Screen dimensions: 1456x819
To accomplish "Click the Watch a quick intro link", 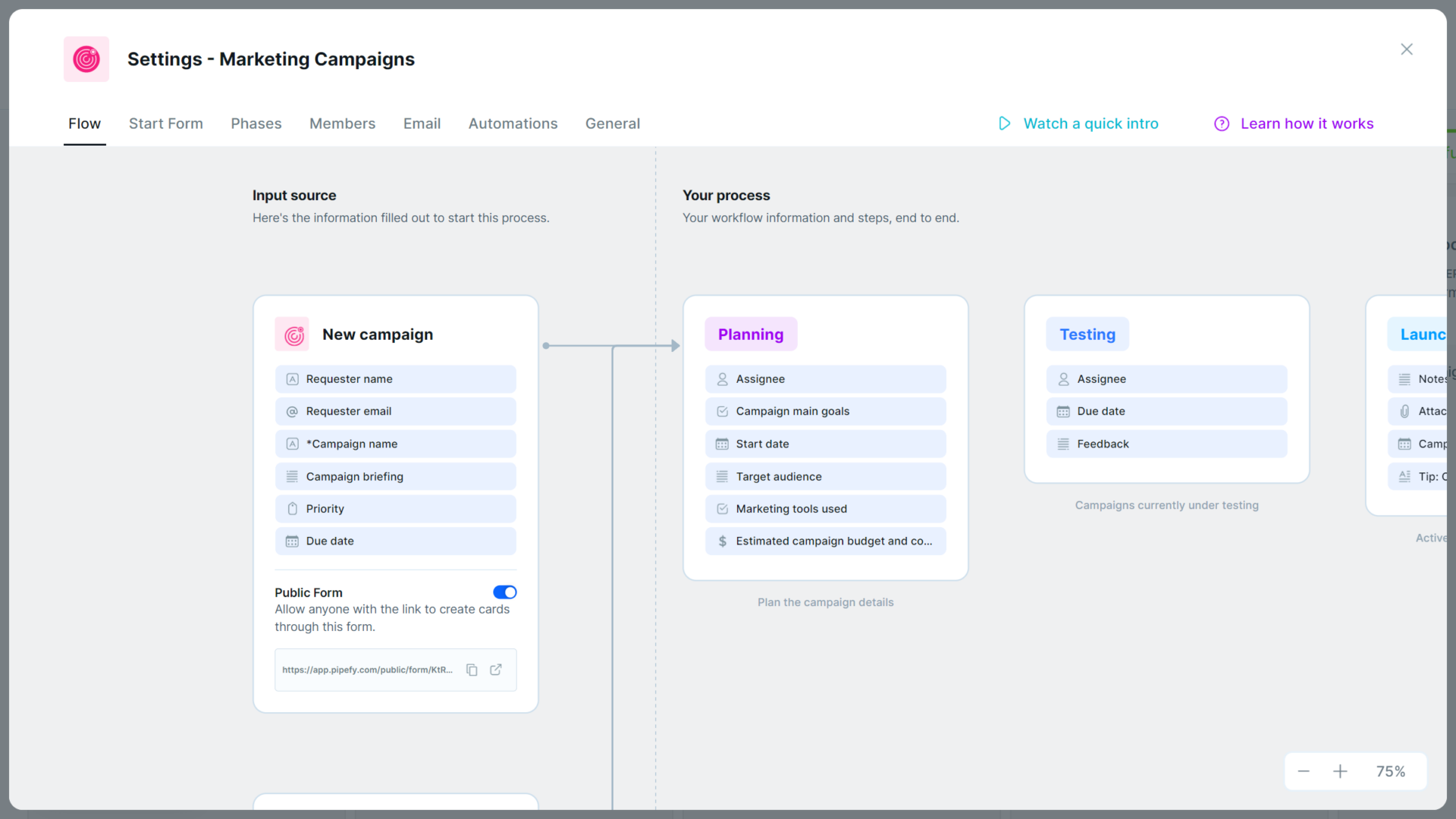I will pos(1091,123).
